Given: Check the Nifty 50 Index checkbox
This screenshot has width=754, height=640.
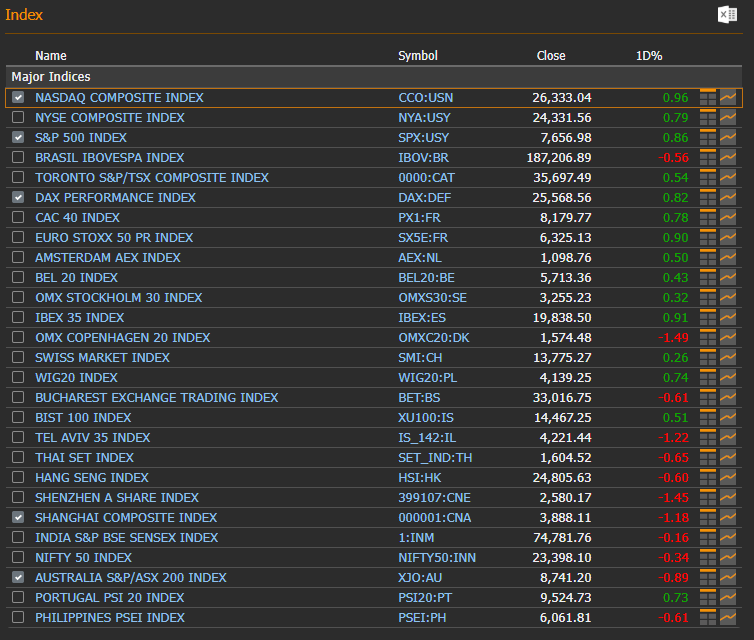Looking at the screenshot, I should tap(18, 557).
